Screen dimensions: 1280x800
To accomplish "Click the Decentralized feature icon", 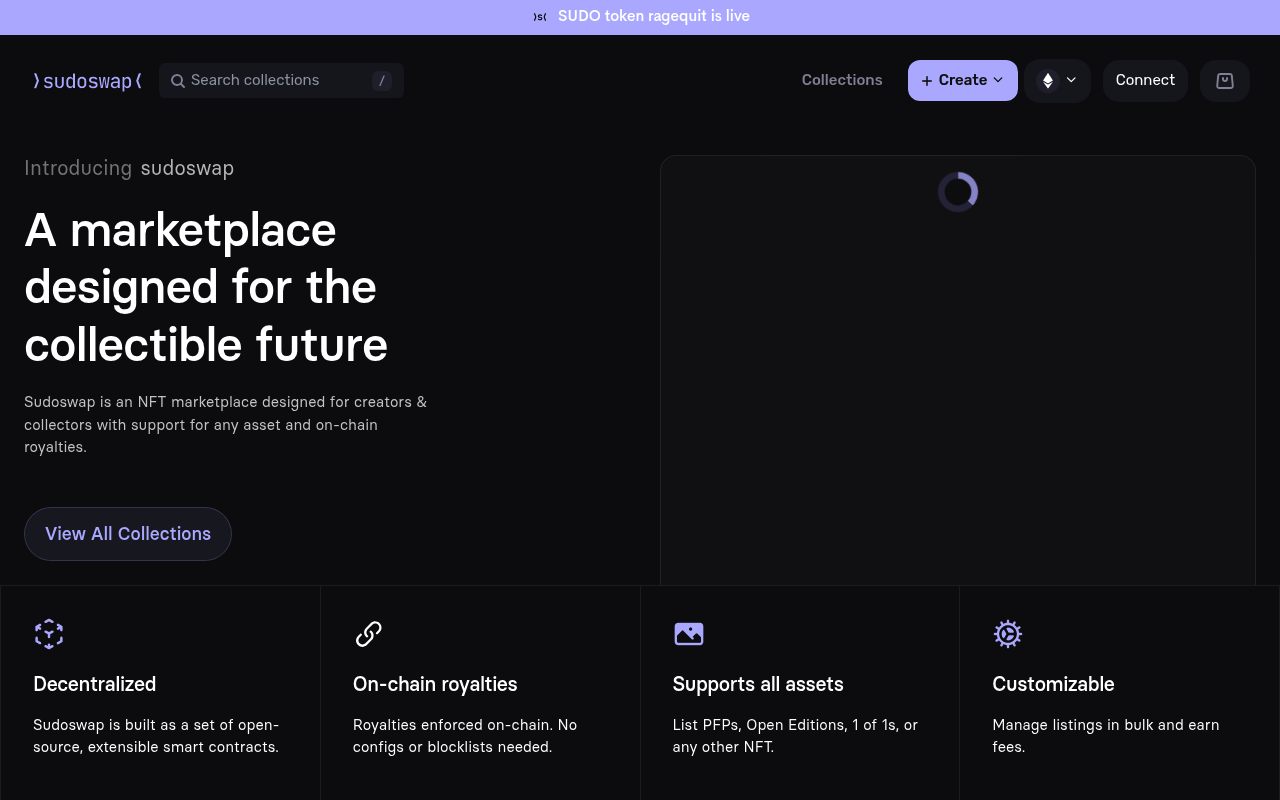I will pos(49,634).
